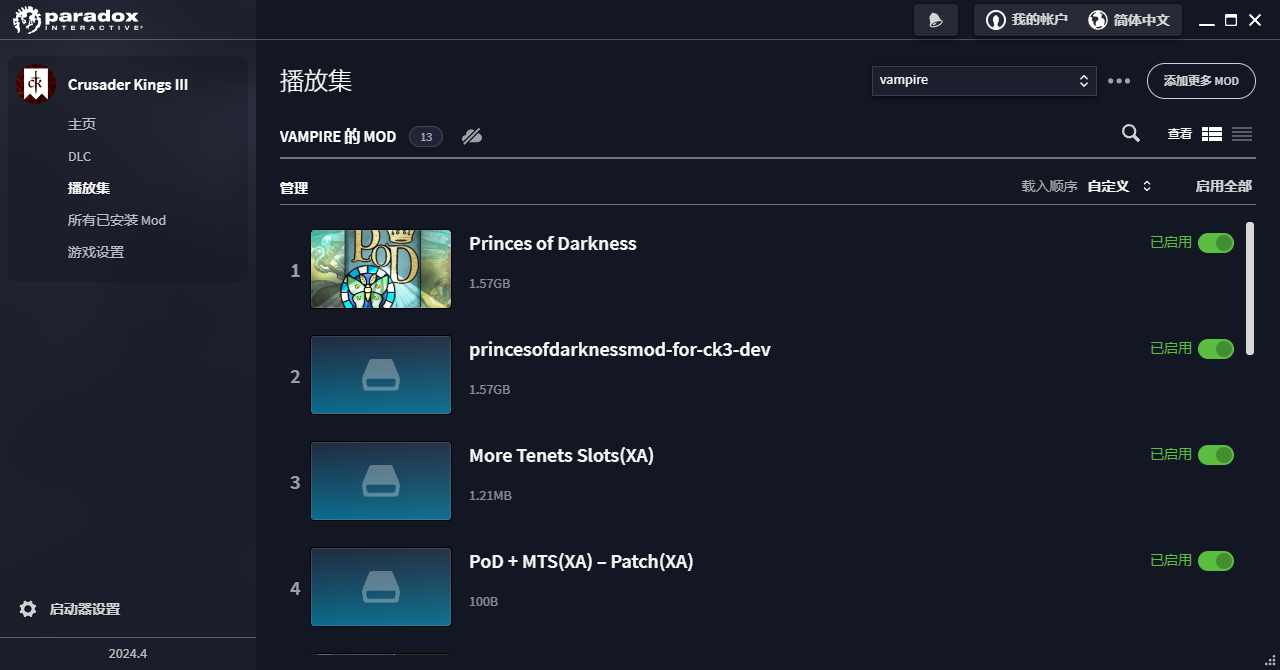Open the load order 自定义 dropdown
The height and width of the screenshot is (670, 1280).
(x=1120, y=186)
